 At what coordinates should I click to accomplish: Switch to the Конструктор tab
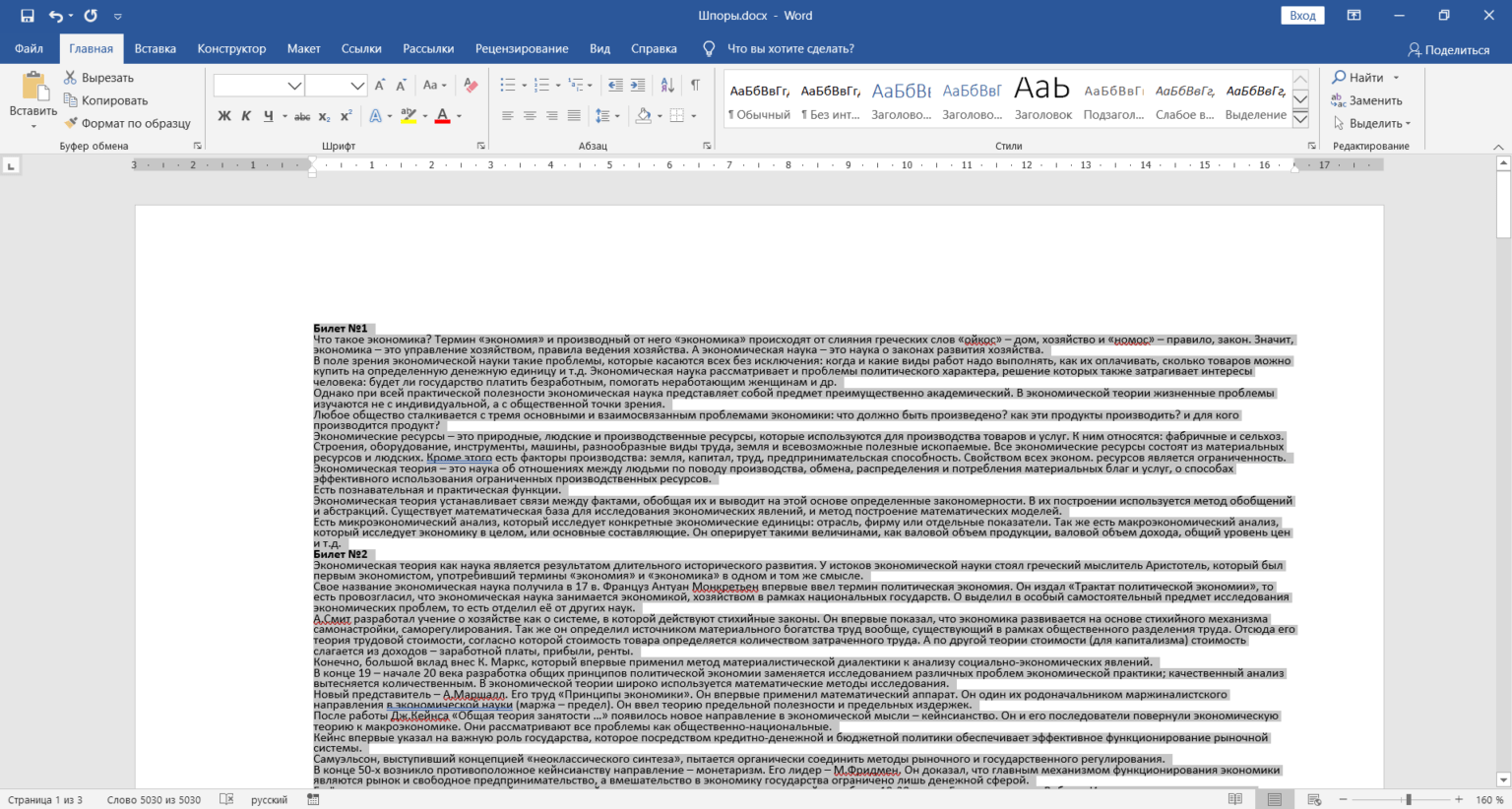pyautogui.click(x=231, y=48)
